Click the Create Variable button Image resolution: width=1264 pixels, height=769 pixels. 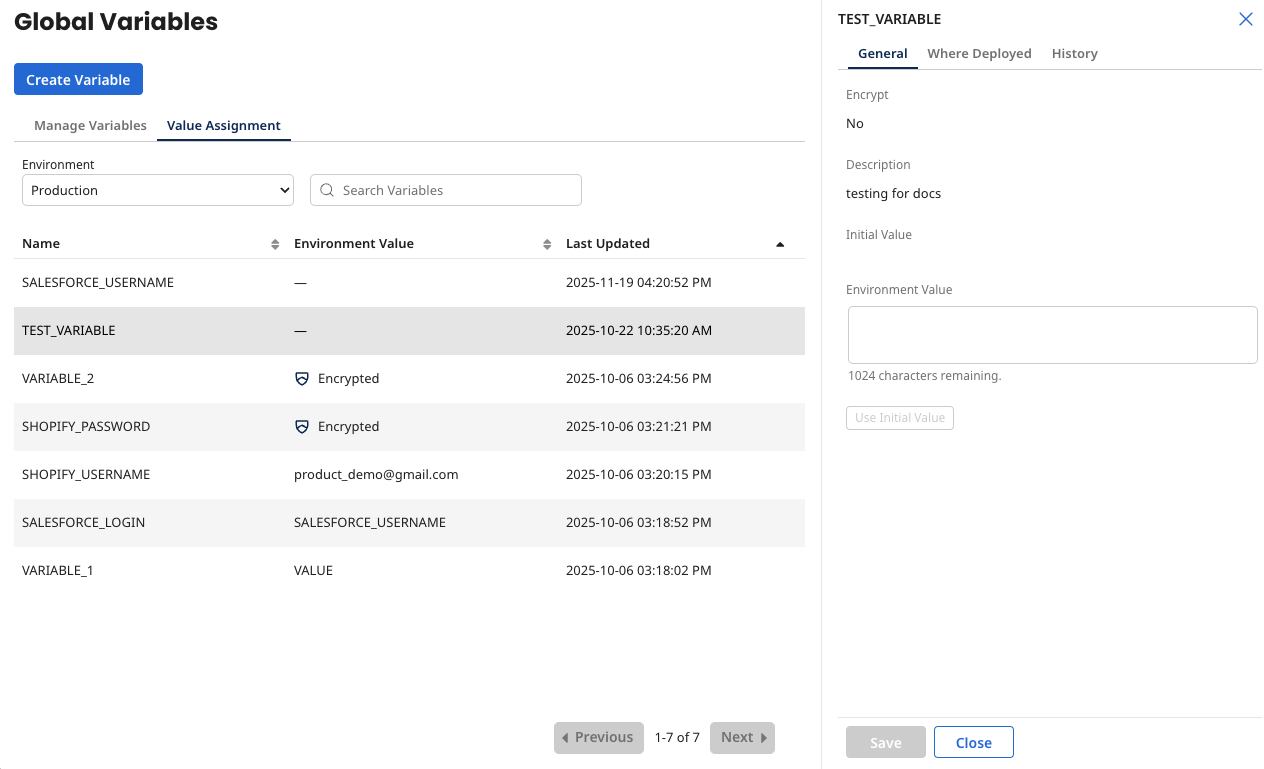pyautogui.click(x=78, y=79)
